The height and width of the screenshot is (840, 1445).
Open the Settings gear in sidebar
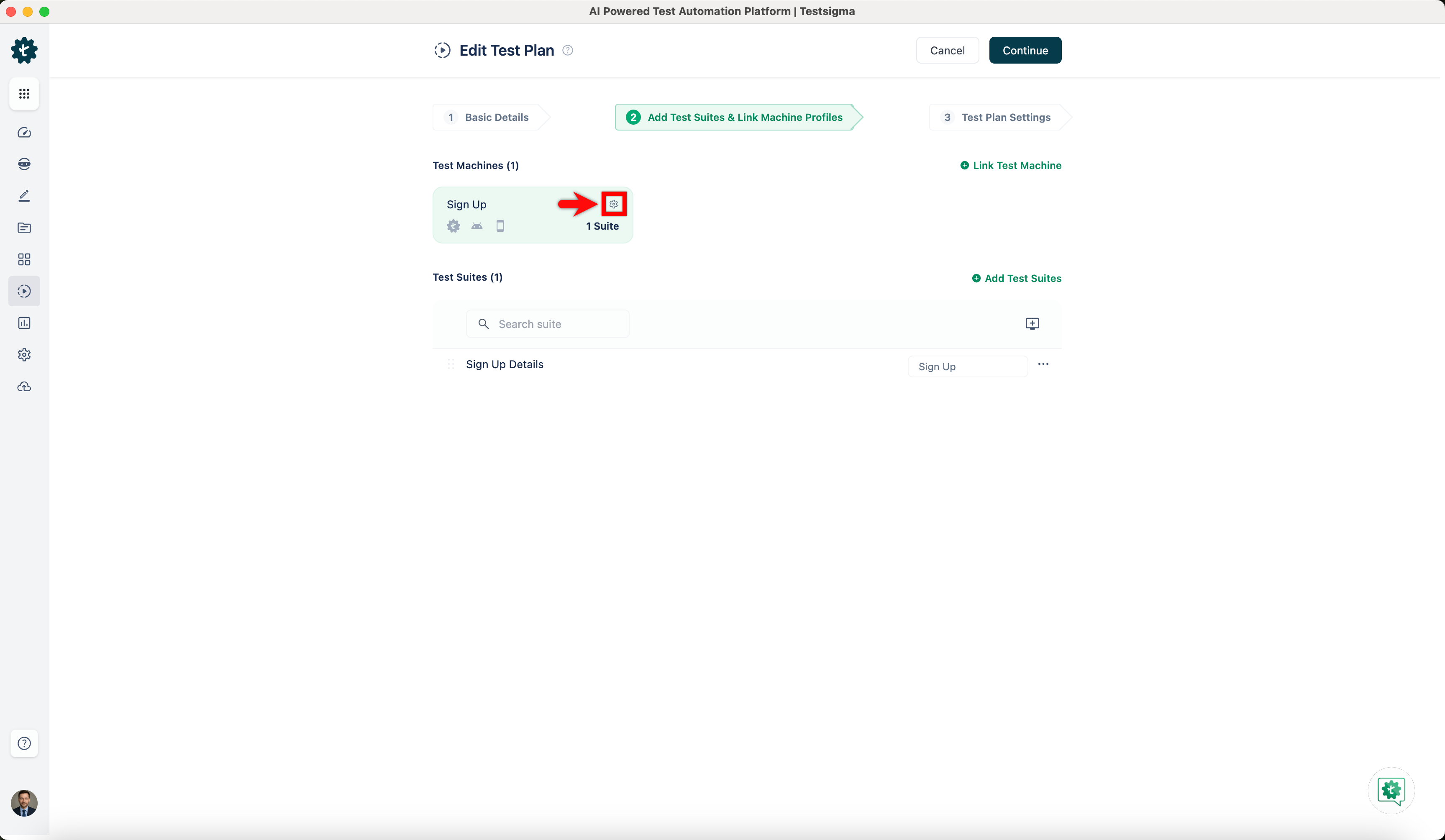24,354
